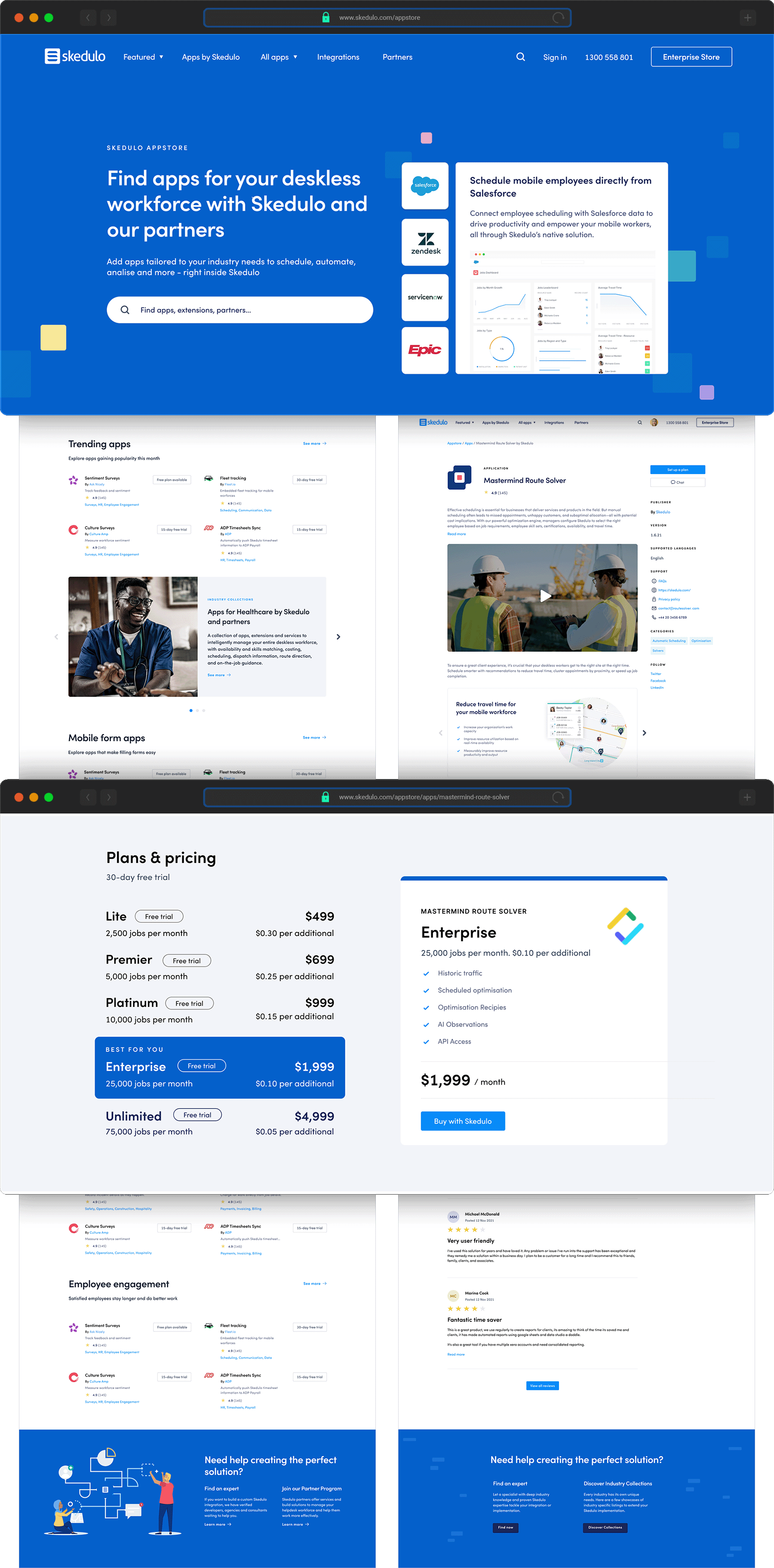Go back in the blue hero browser window
Viewport: 774px width, 1568px height.
(x=88, y=18)
